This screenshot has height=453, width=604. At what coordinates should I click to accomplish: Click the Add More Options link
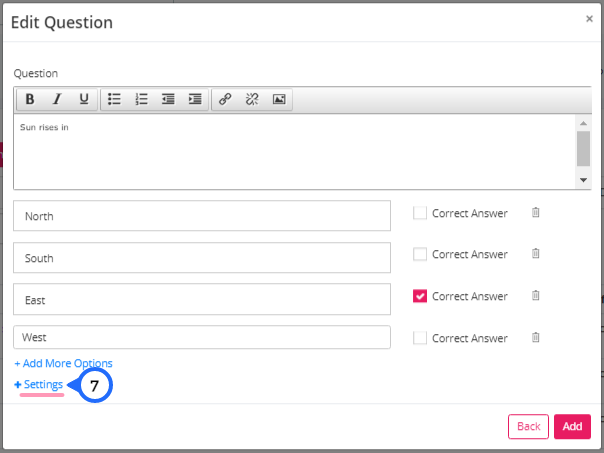click(x=64, y=363)
